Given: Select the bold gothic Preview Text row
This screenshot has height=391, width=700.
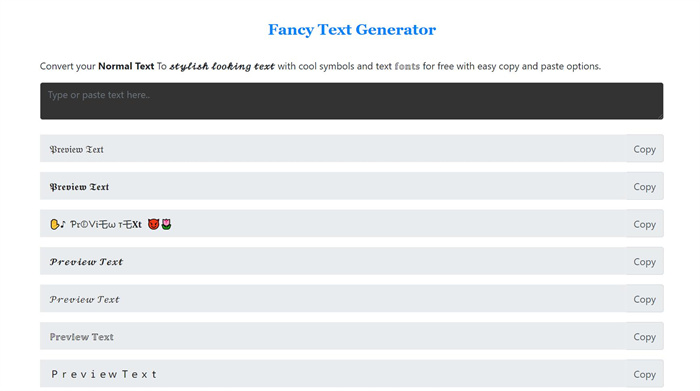Looking at the screenshot, I should 333,186.
